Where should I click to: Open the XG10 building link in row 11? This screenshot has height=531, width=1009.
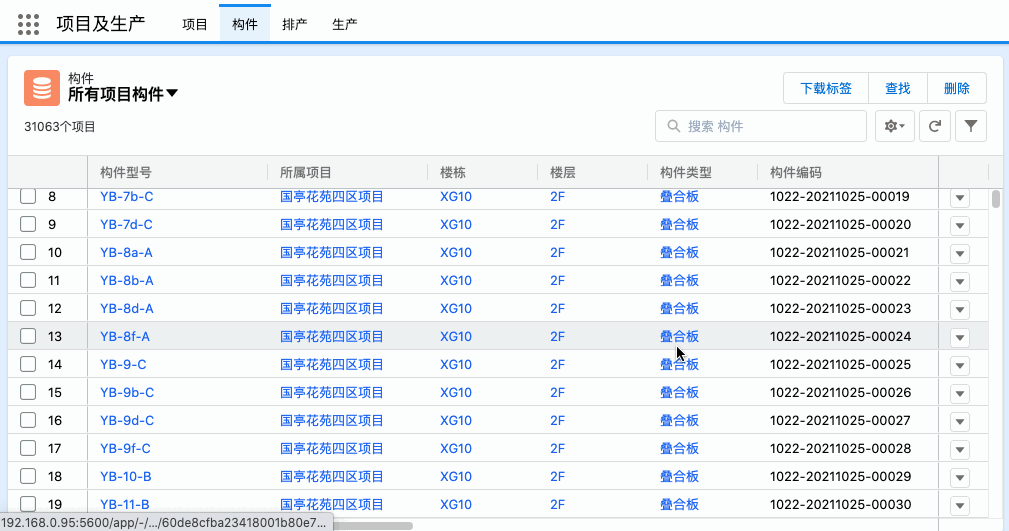(456, 280)
